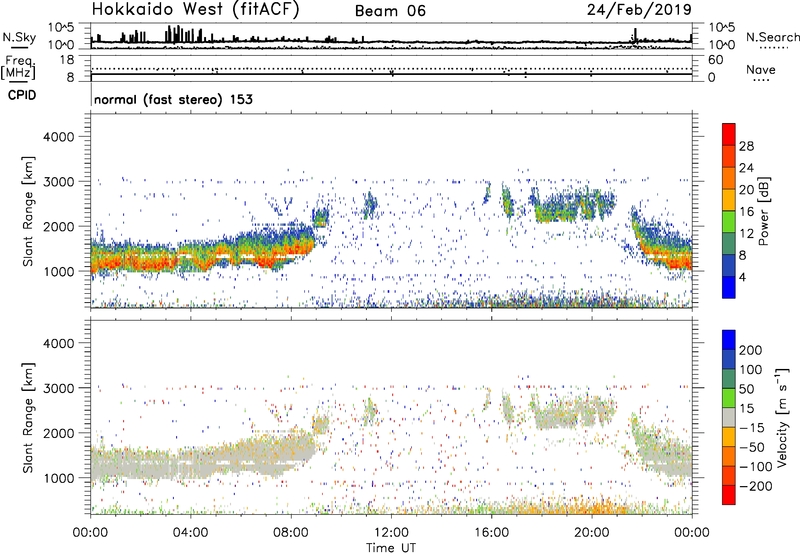The width and height of the screenshot is (800, 554).
Task: Click gray segment of the Velocity colorbar
Action: pos(729,417)
